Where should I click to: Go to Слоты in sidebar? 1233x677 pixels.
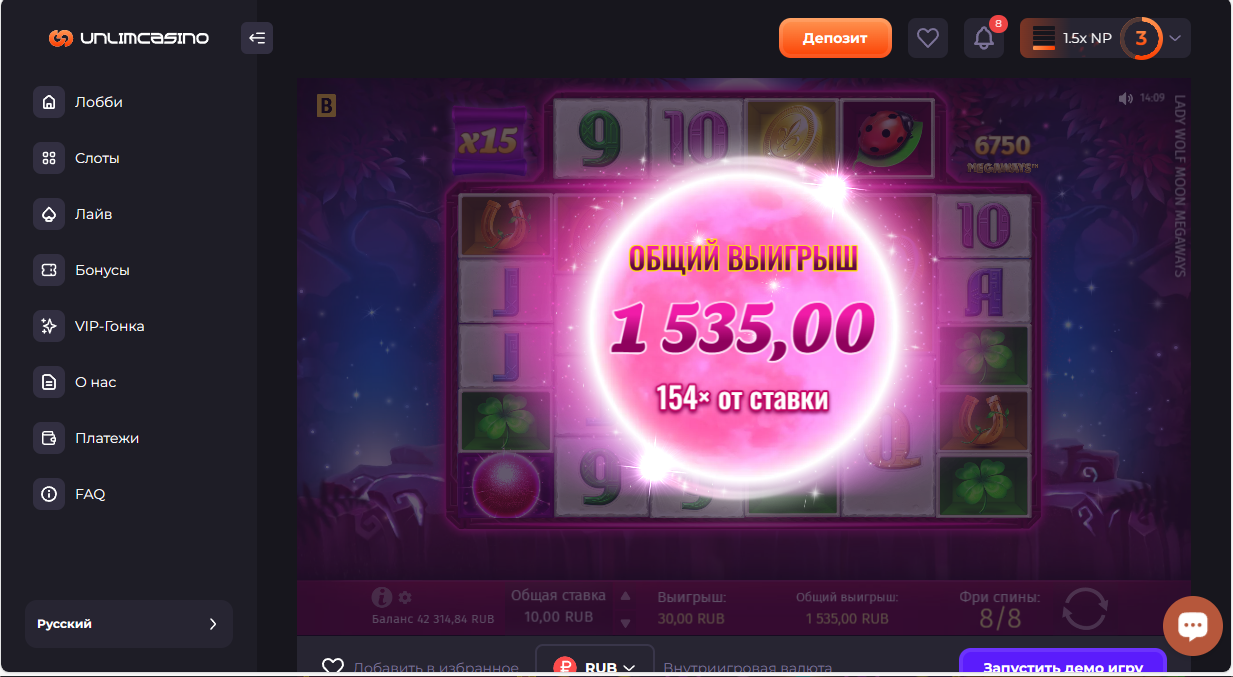tap(97, 158)
